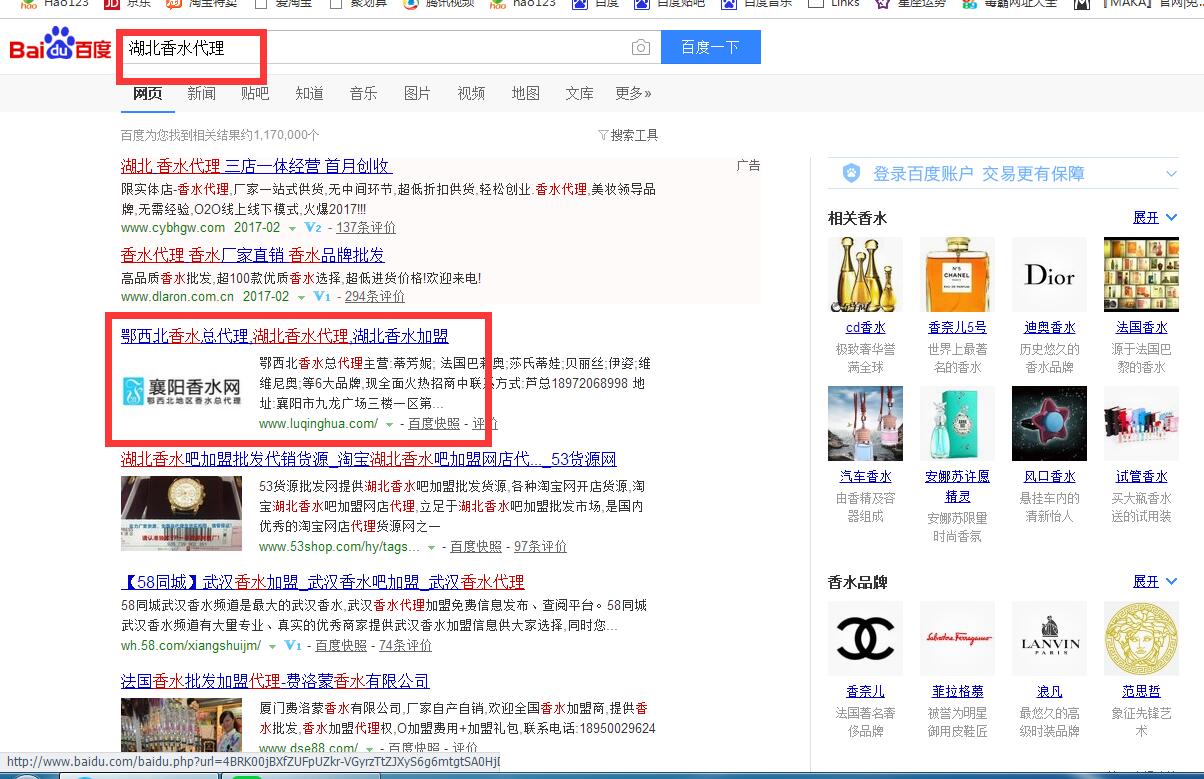The width and height of the screenshot is (1204, 779).
Task: Open the cd香水 bottle picture
Action: 865,274
